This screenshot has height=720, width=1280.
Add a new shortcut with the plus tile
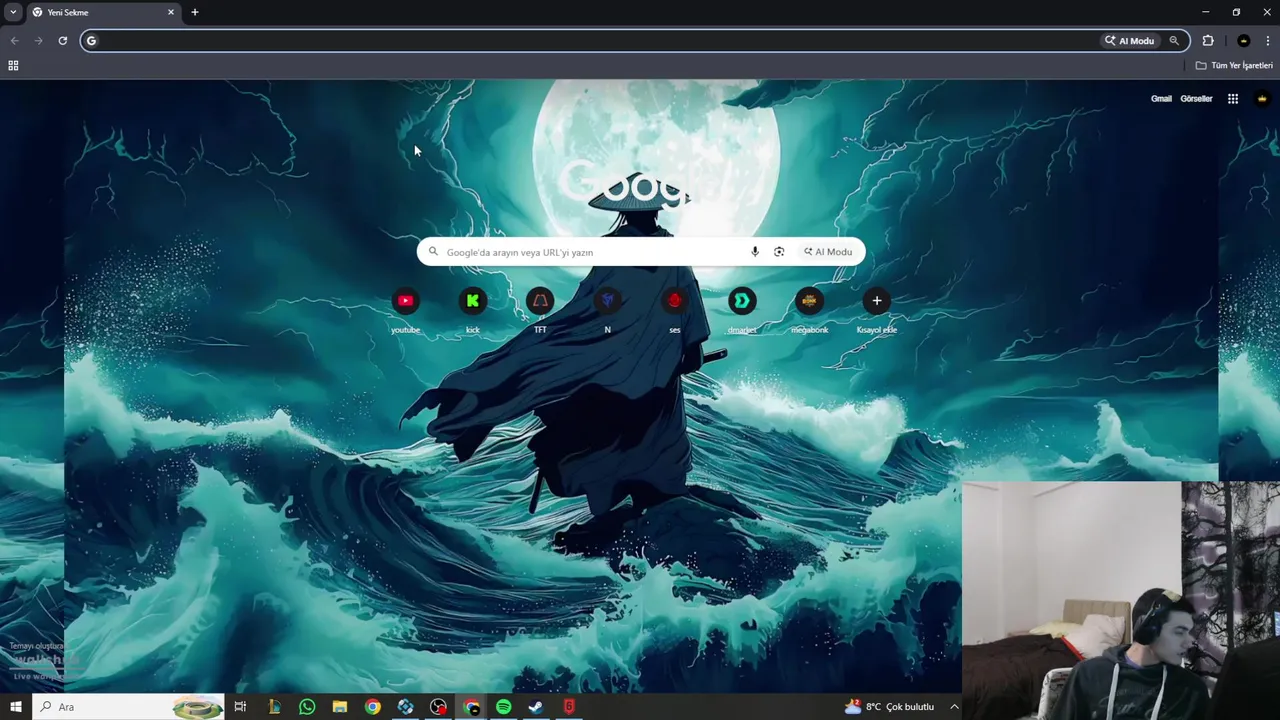coord(877,301)
